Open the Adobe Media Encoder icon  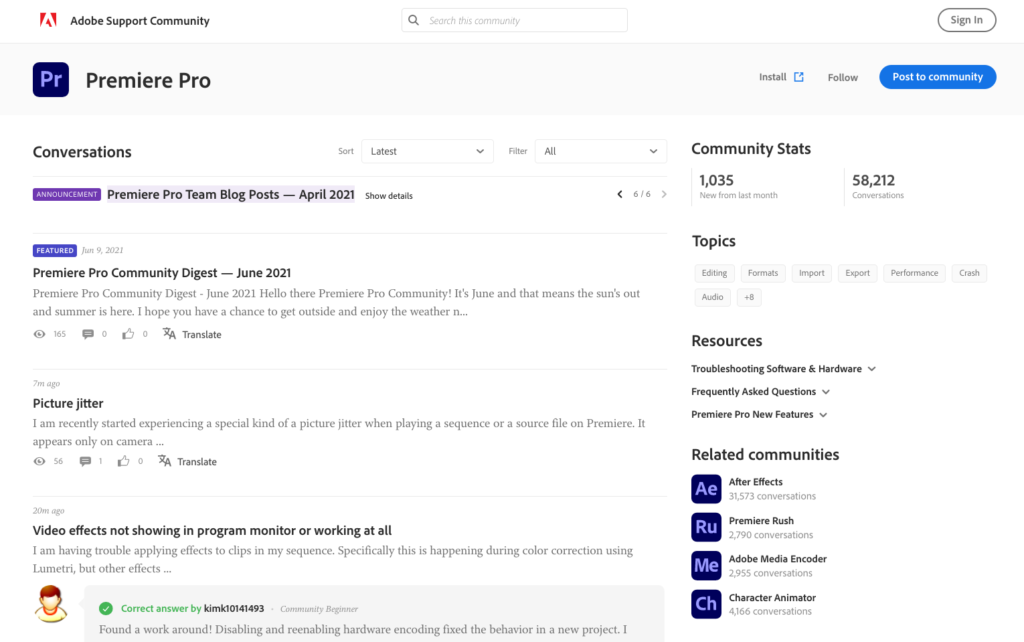706,566
